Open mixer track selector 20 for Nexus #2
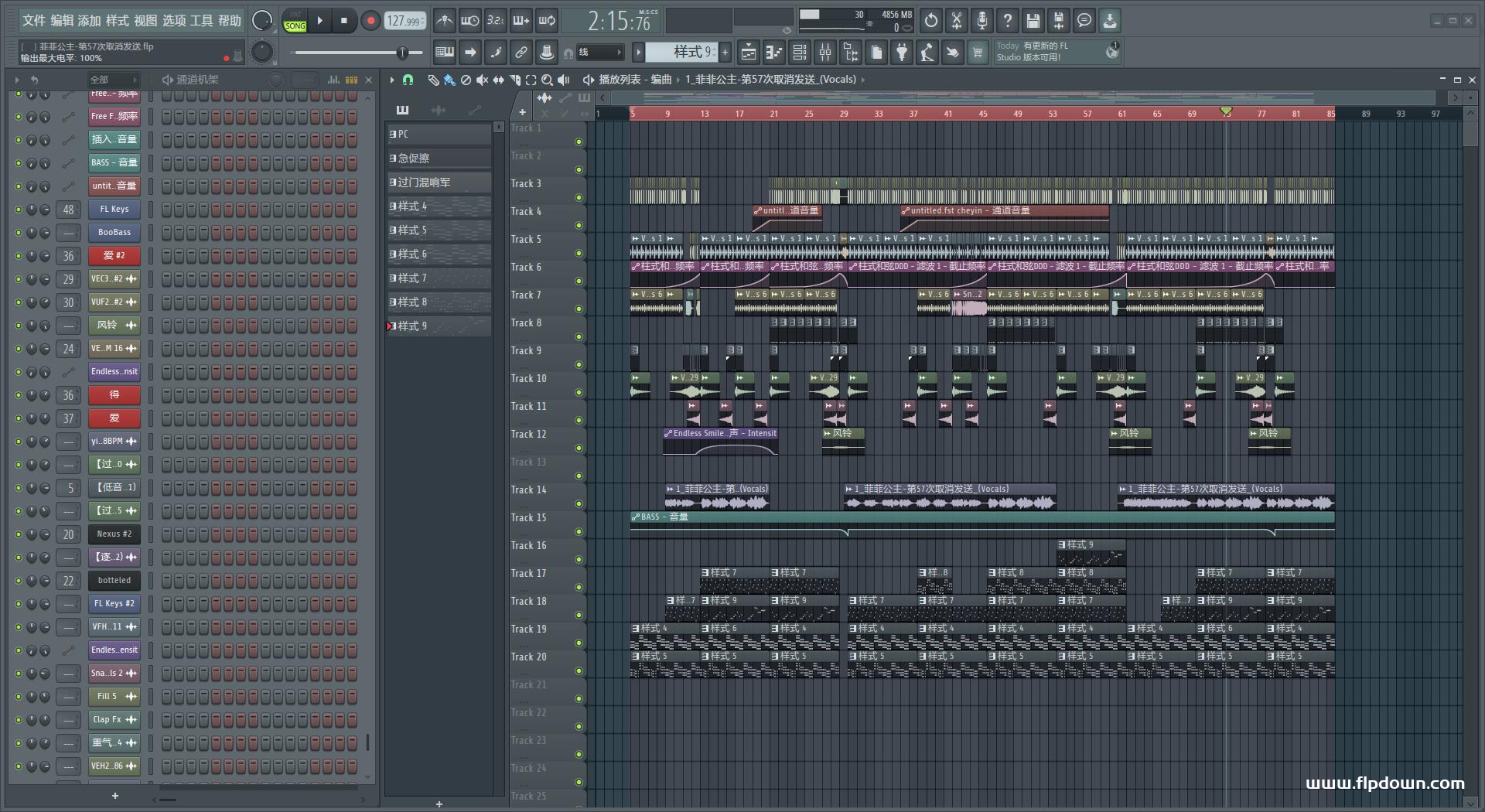This screenshot has width=1485, height=812. (x=68, y=534)
